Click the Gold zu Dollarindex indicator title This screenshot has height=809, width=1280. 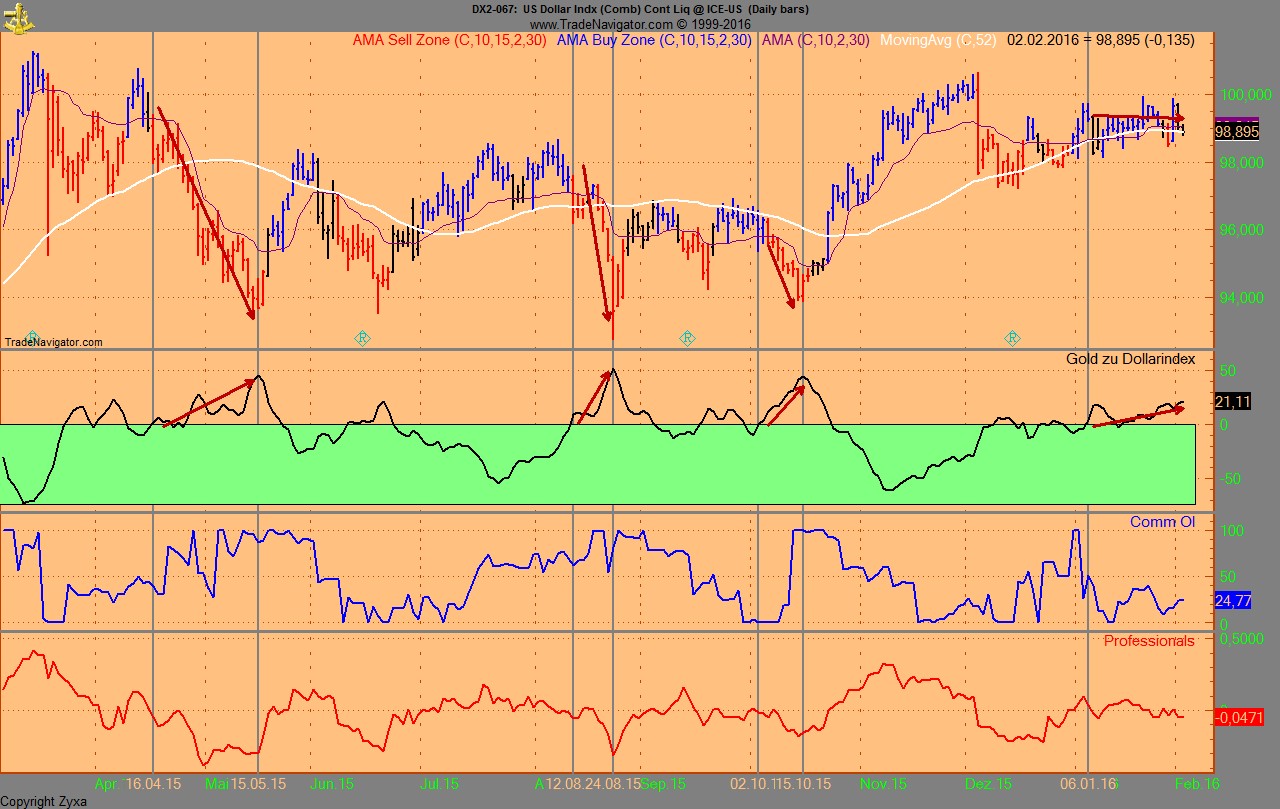pyautogui.click(x=1131, y=359)
